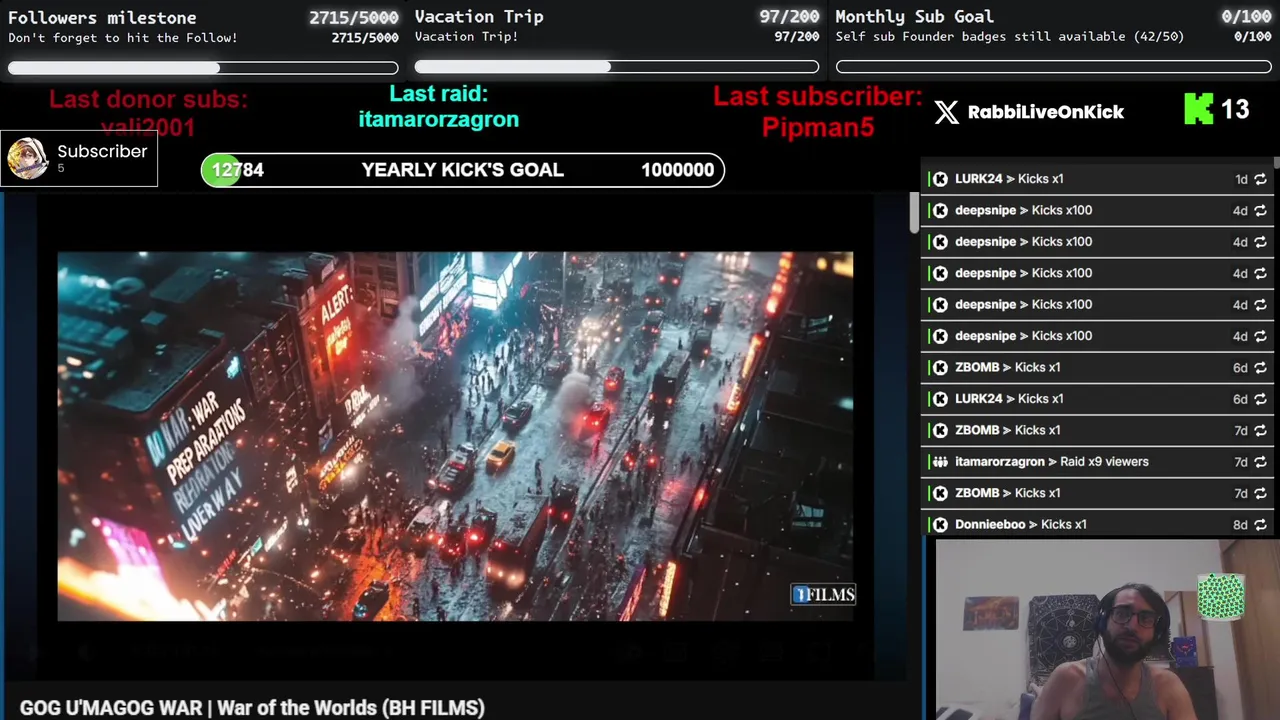
Task: Click the Kick icon beside LURK24 1d row
Action: [940, 179]
